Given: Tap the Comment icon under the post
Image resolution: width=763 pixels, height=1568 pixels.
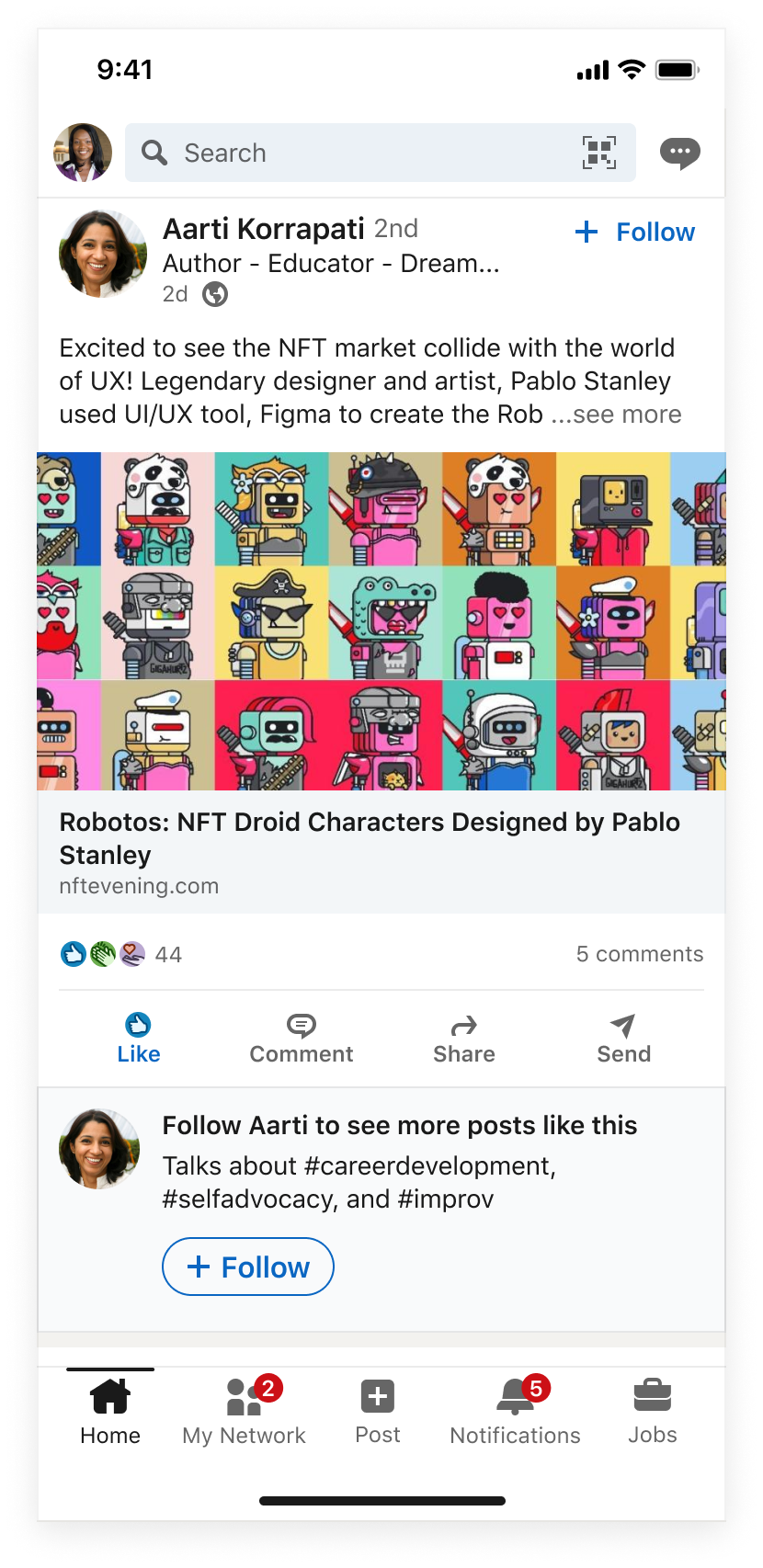Looking at the screenshot, I should [x=301, y=1026].
